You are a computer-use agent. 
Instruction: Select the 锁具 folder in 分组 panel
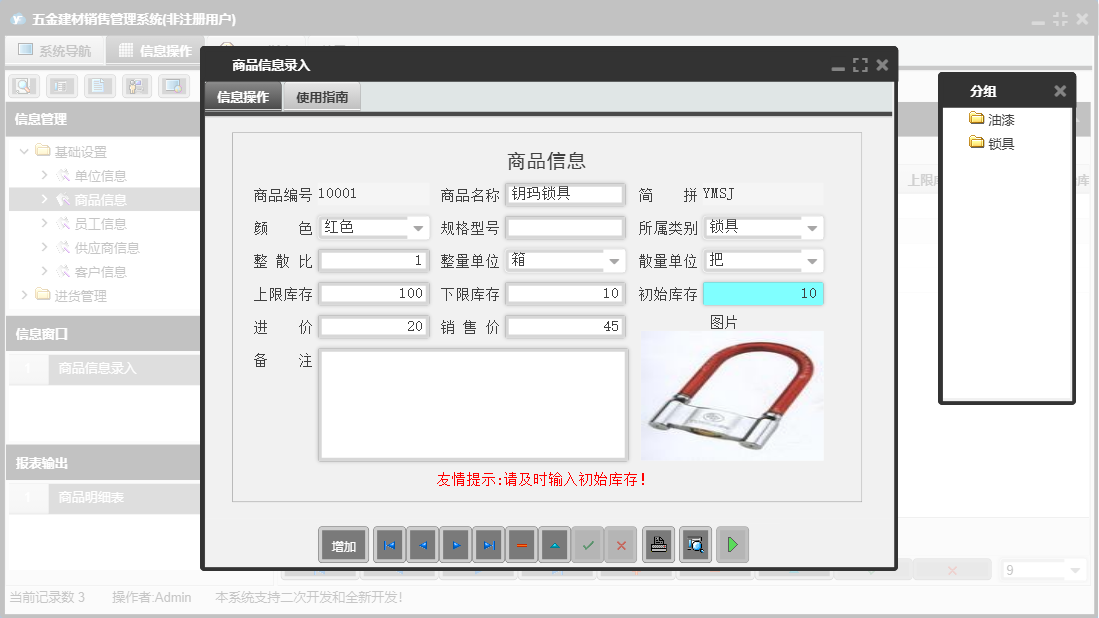coord(991,142)
